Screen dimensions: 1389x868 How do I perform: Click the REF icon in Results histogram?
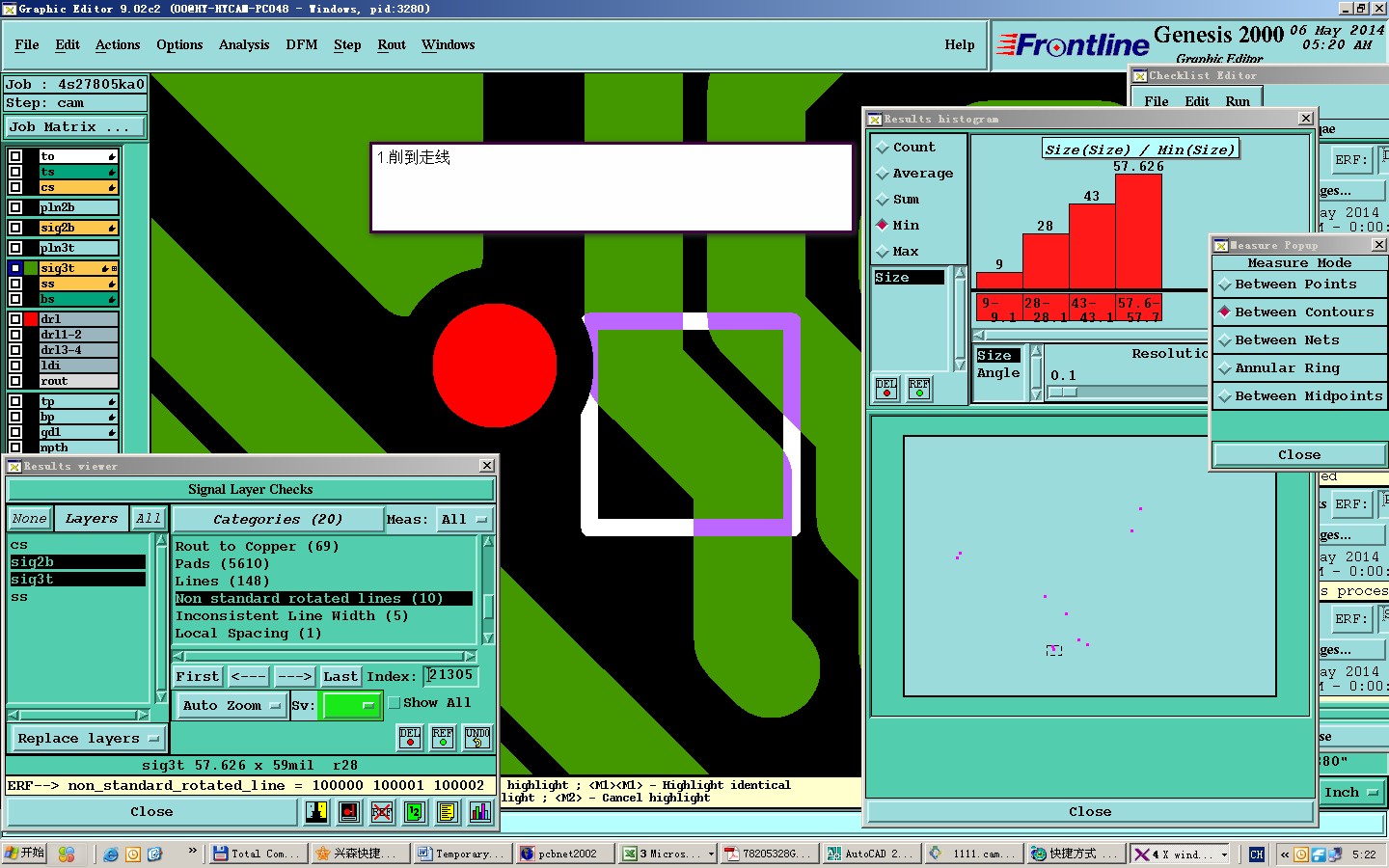click(919, 388)
